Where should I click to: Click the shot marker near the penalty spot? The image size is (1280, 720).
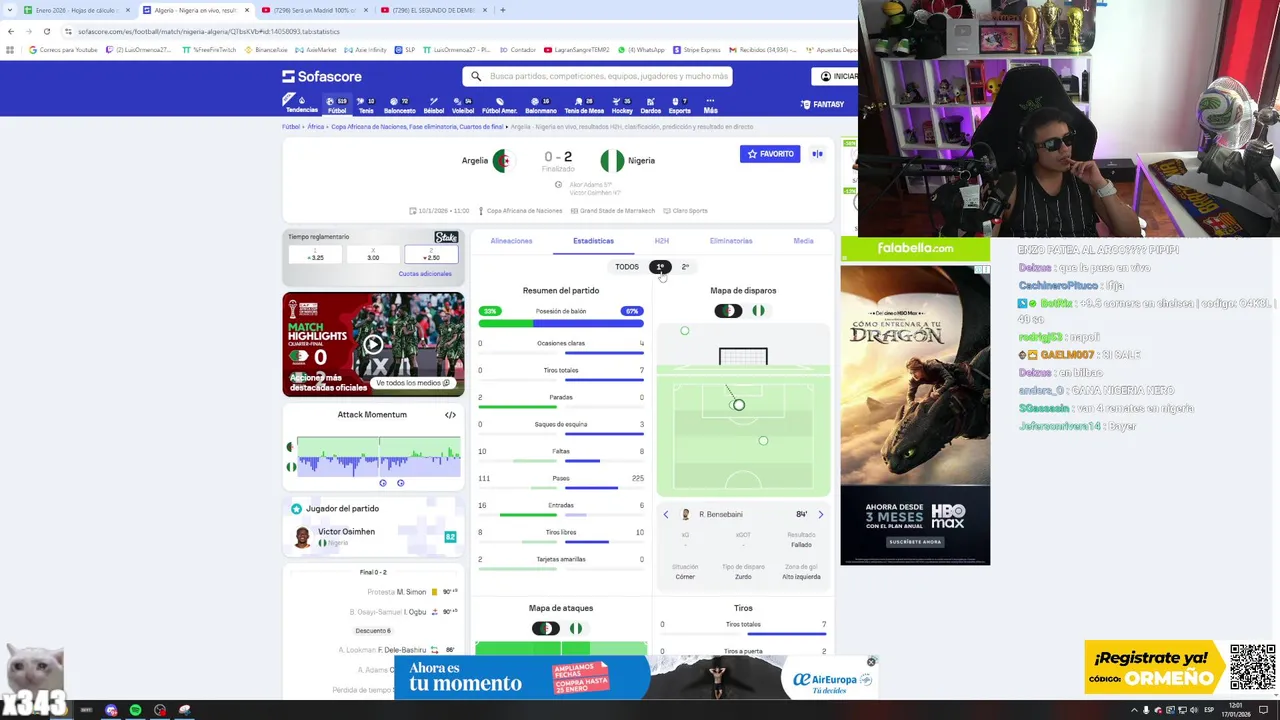[x=738, y=405]
